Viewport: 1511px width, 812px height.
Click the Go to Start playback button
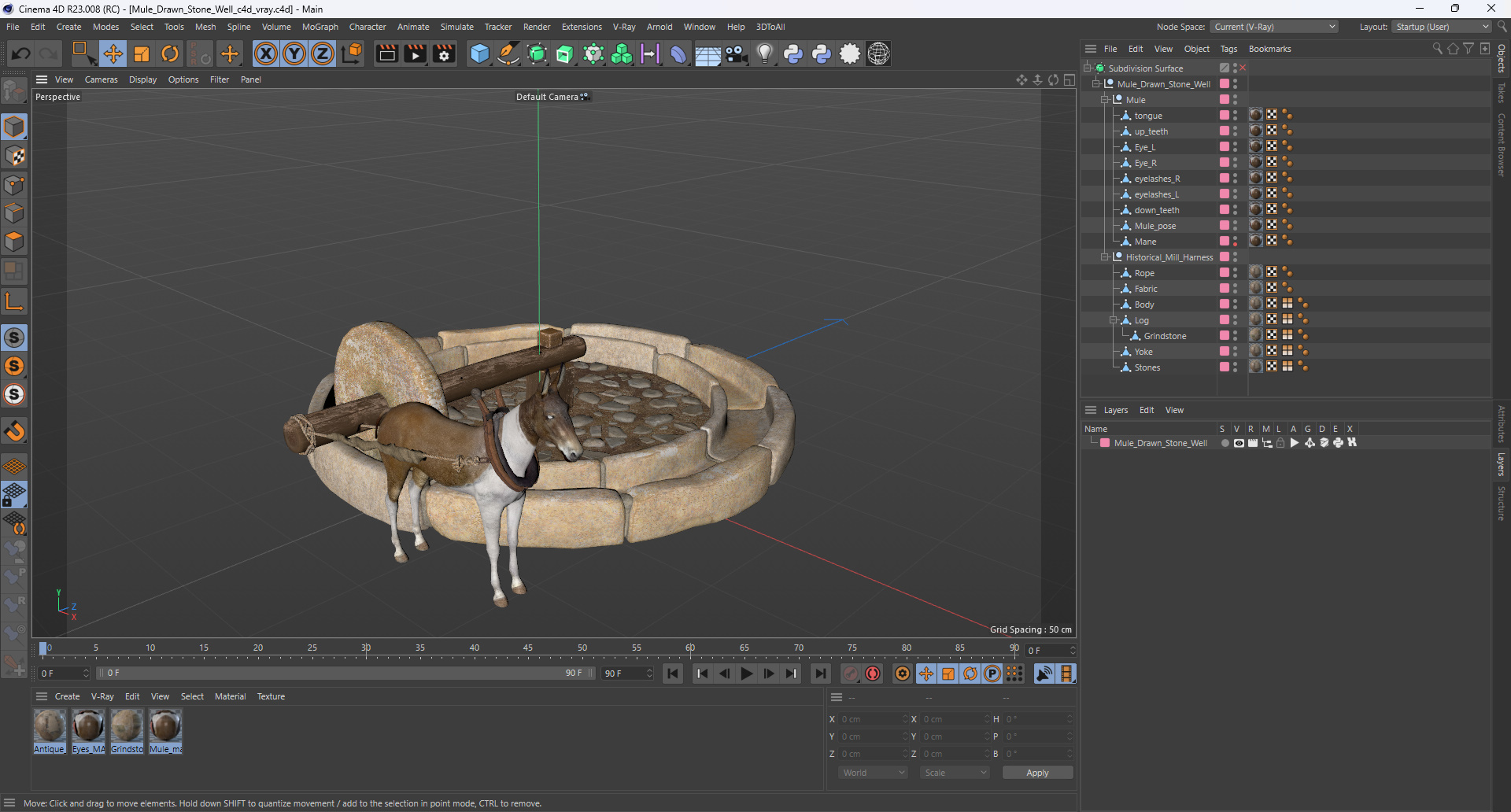(x=673, y=674)
